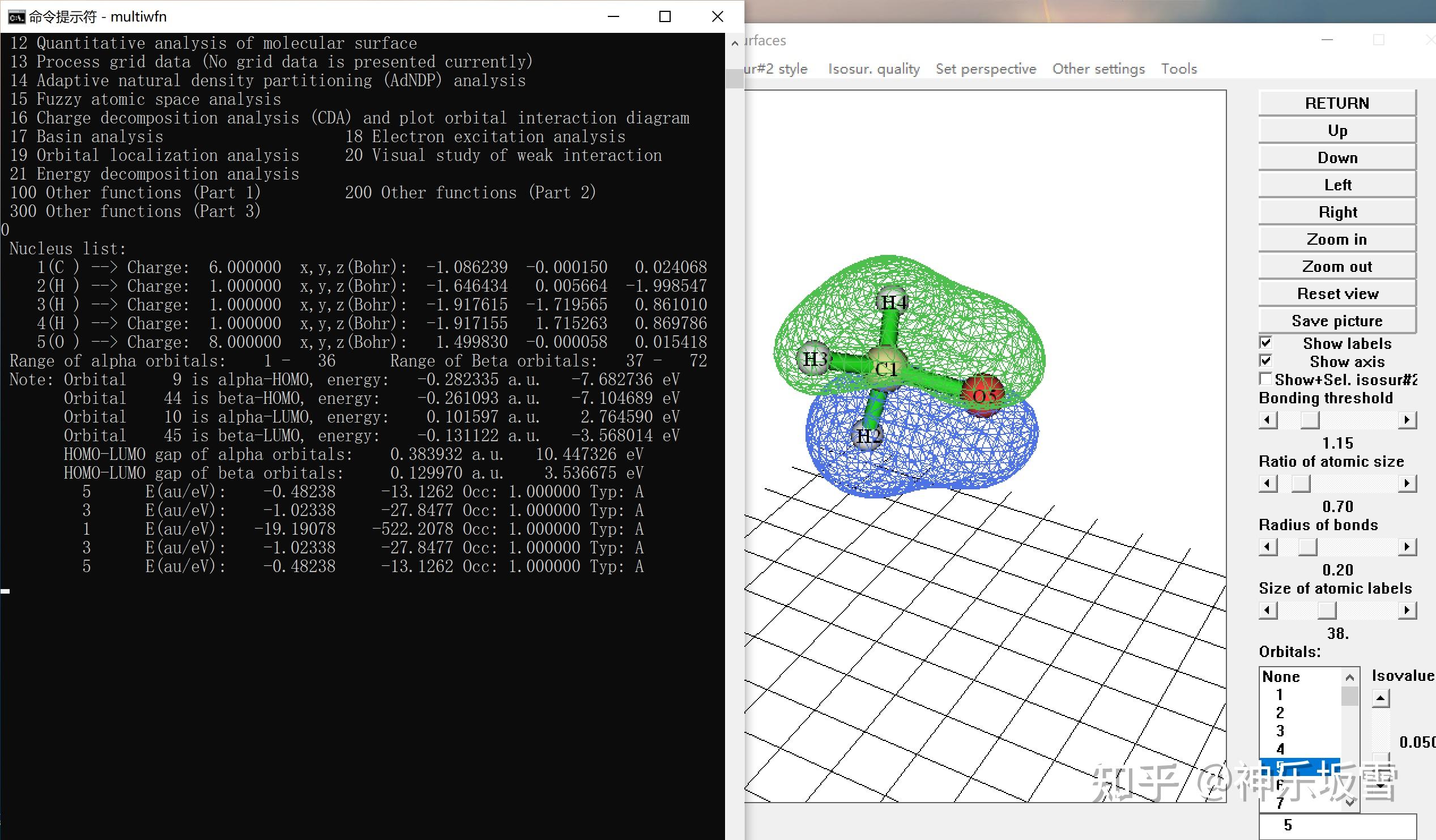Open the Set perspective menu

[x=985, y=69]
